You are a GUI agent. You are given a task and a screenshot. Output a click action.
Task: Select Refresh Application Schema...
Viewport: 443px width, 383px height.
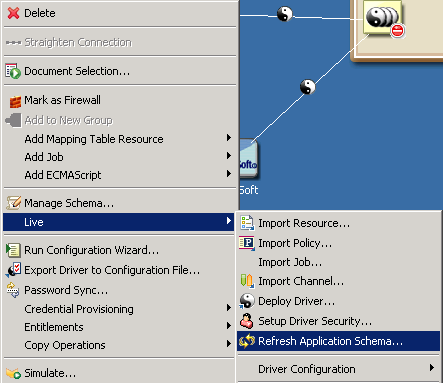coord(339,341)
